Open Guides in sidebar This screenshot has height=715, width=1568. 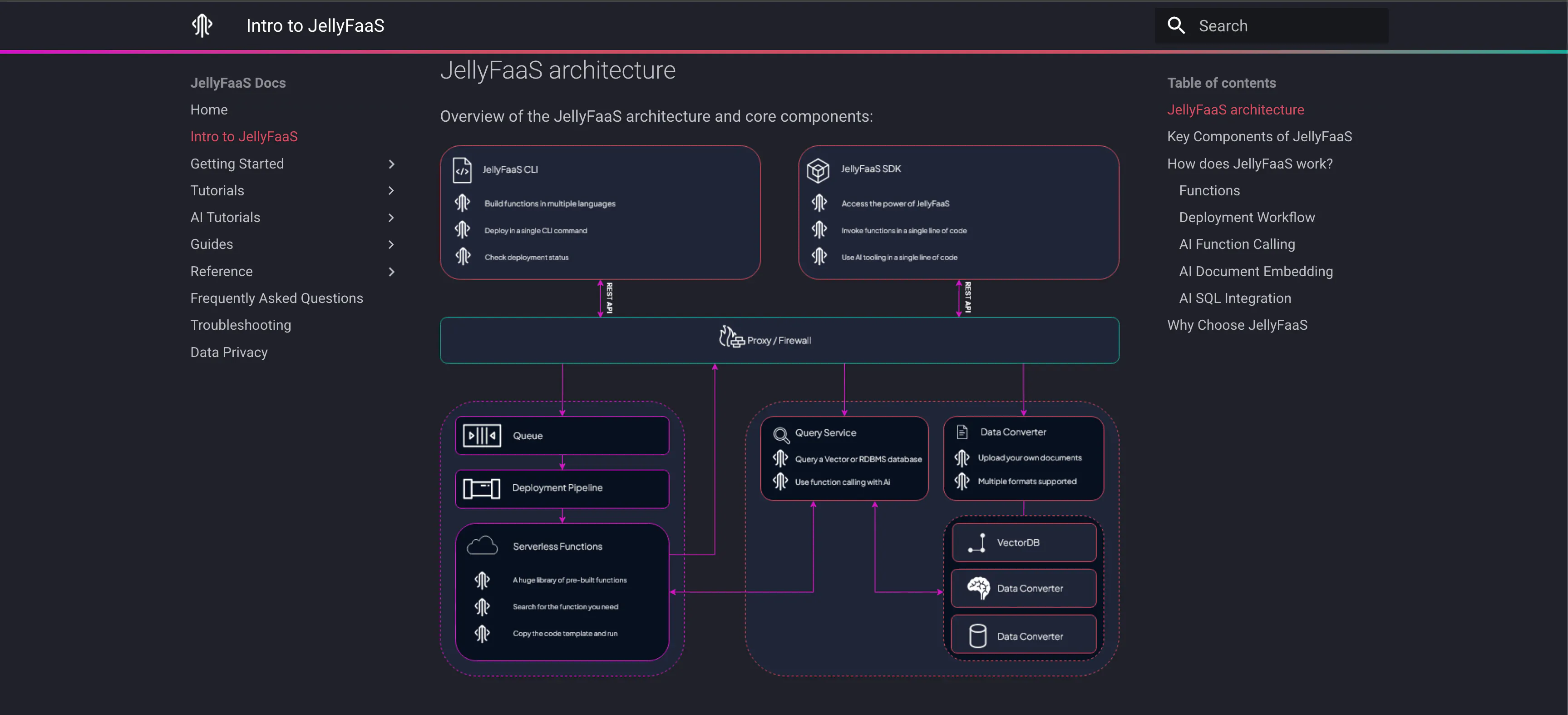pyautogui.click(x=212, y=244)
